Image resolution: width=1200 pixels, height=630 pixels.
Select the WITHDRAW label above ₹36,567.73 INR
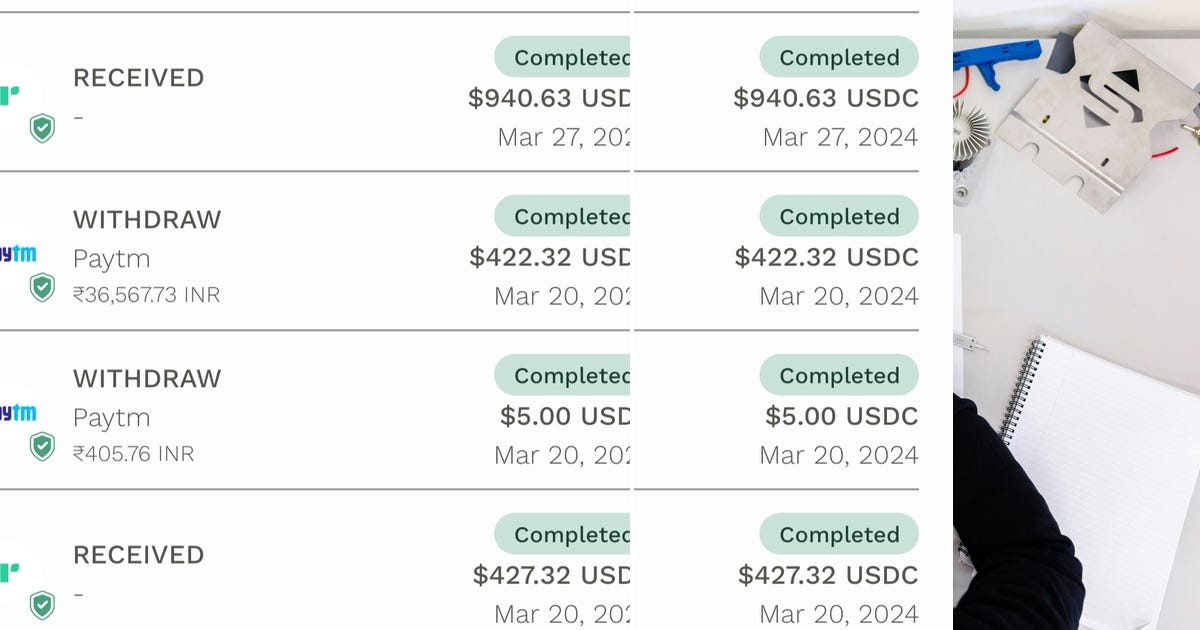(x=147, y=219)
